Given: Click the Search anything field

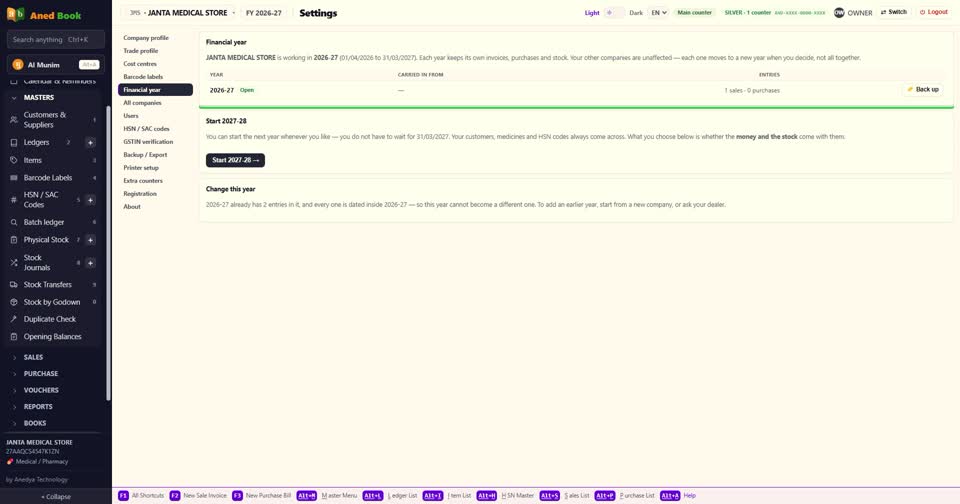Looking at the screenshot, I should click(56, 40).
